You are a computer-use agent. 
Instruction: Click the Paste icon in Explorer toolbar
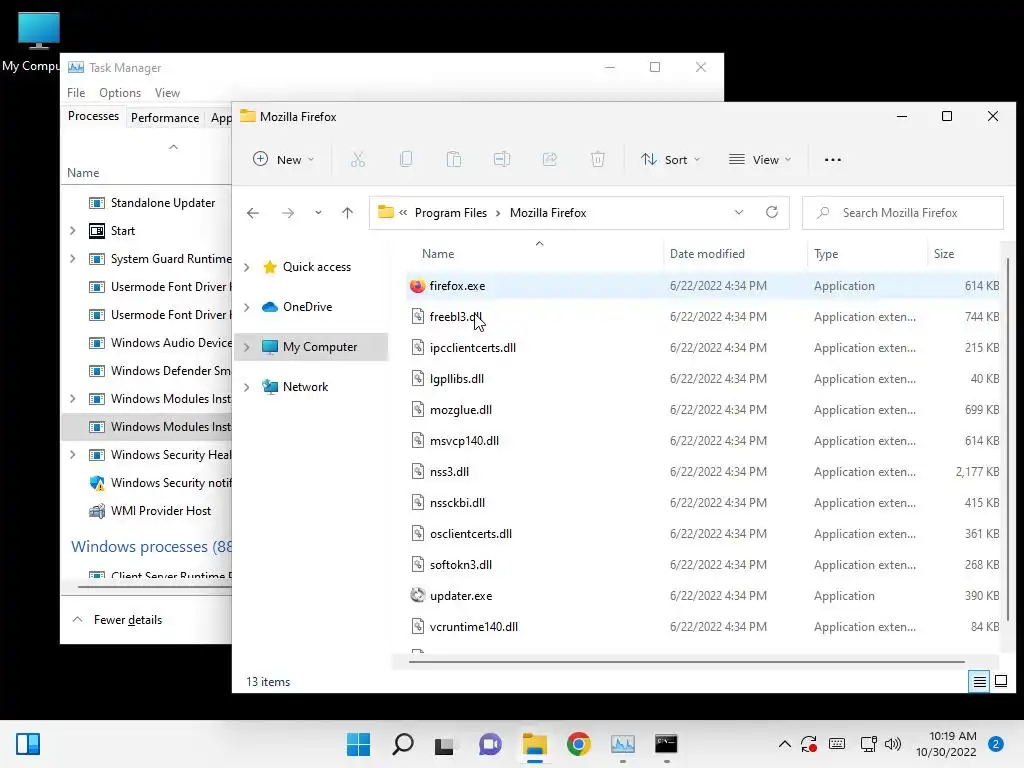454,159
